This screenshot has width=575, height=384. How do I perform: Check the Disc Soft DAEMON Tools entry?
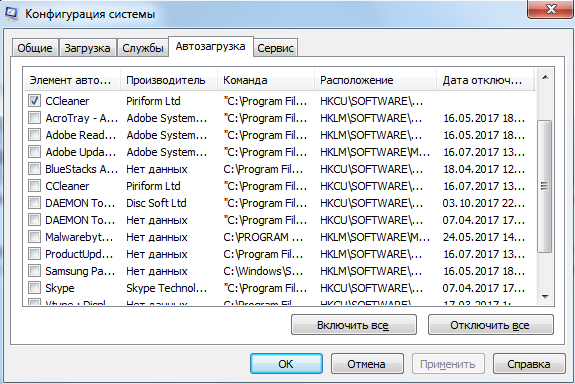point(34,203)
